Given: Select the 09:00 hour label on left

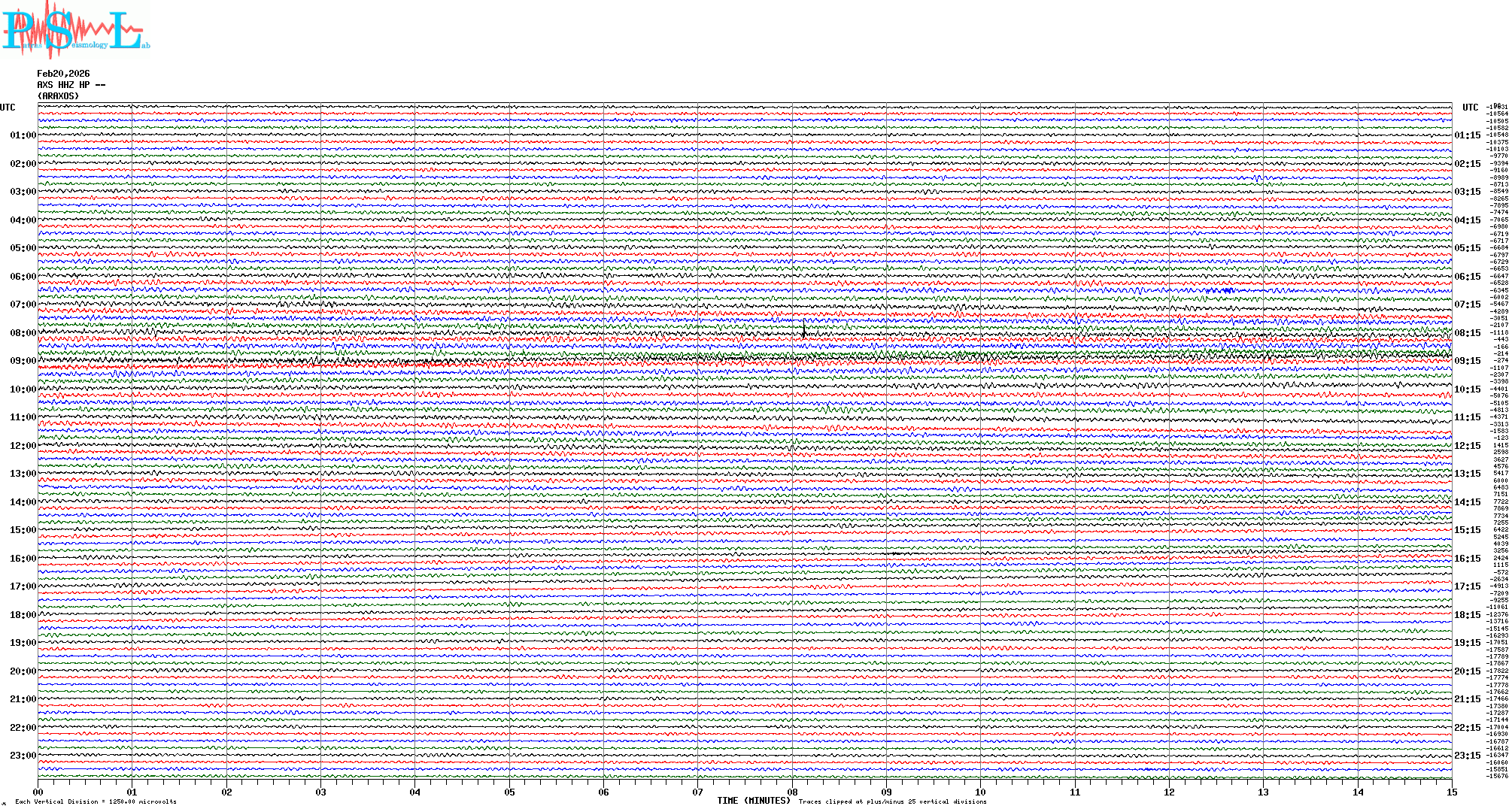Looking at the screenshot, I should click(x=23, y=361).
